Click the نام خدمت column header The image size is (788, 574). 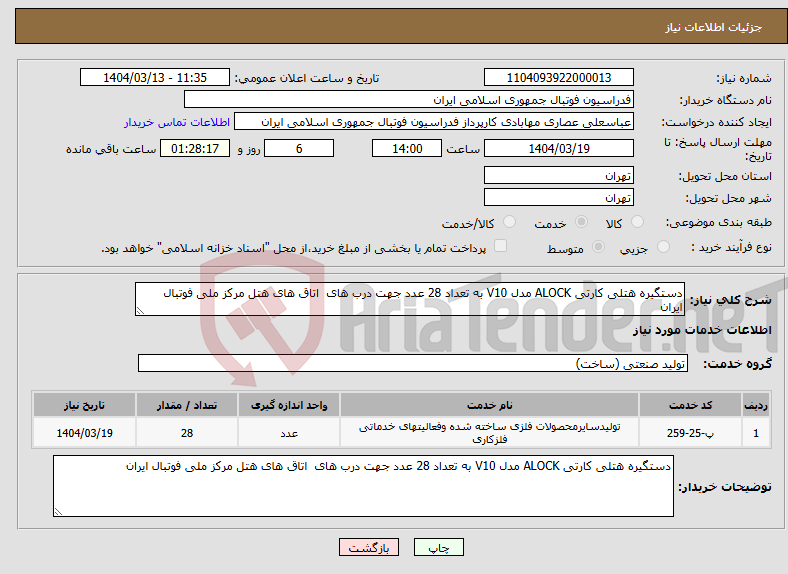(489, 405)
